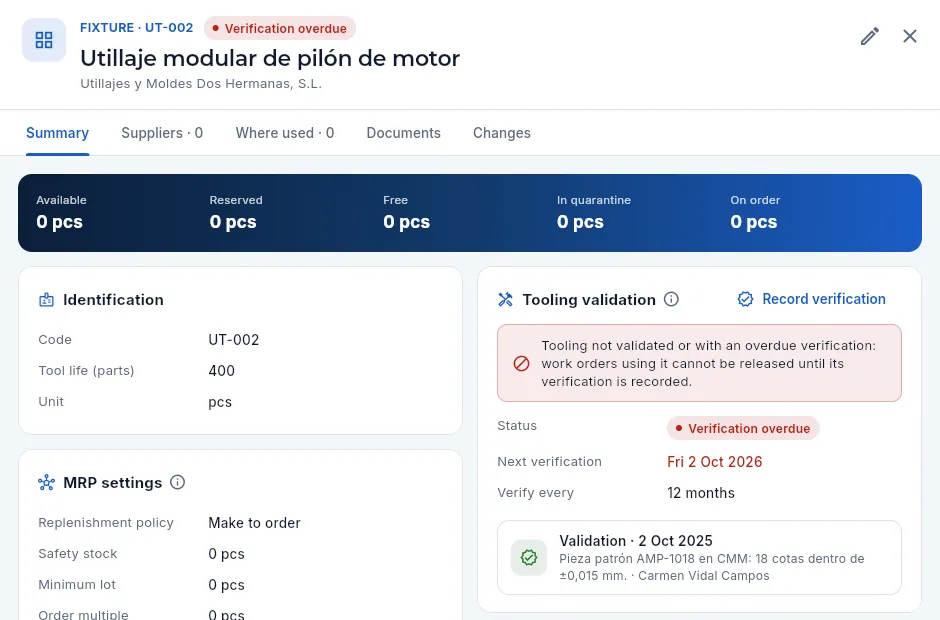Click the Tooling validation tools icon

coord(505,299)
